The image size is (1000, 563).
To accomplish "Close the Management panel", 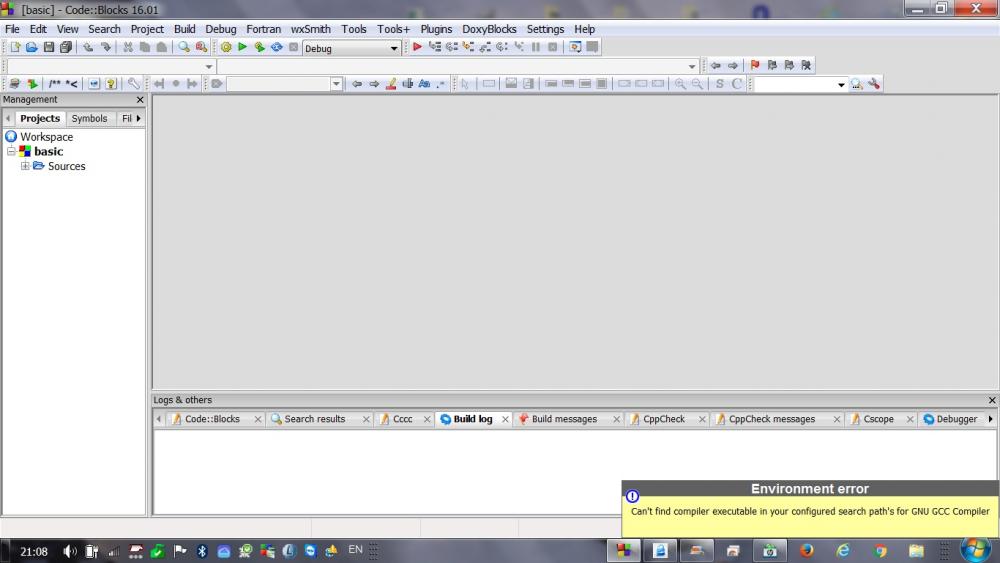I will (x=140, y=100).
